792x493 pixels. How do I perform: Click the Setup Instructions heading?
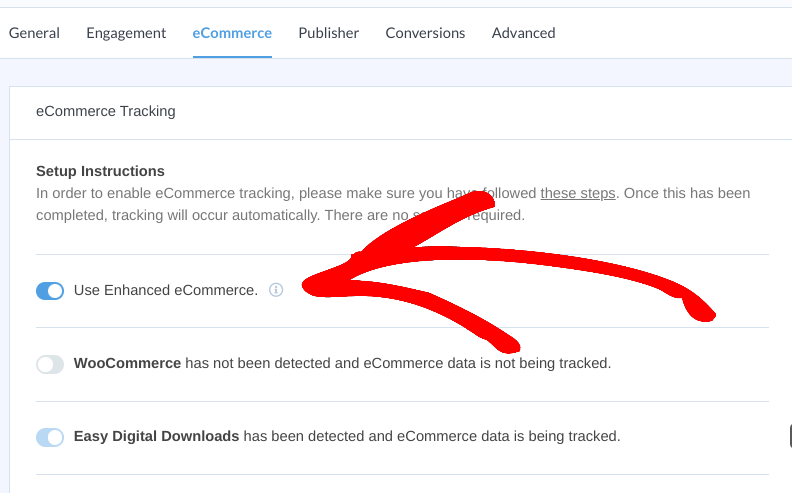pyautogui.click(x=101, y=171)
